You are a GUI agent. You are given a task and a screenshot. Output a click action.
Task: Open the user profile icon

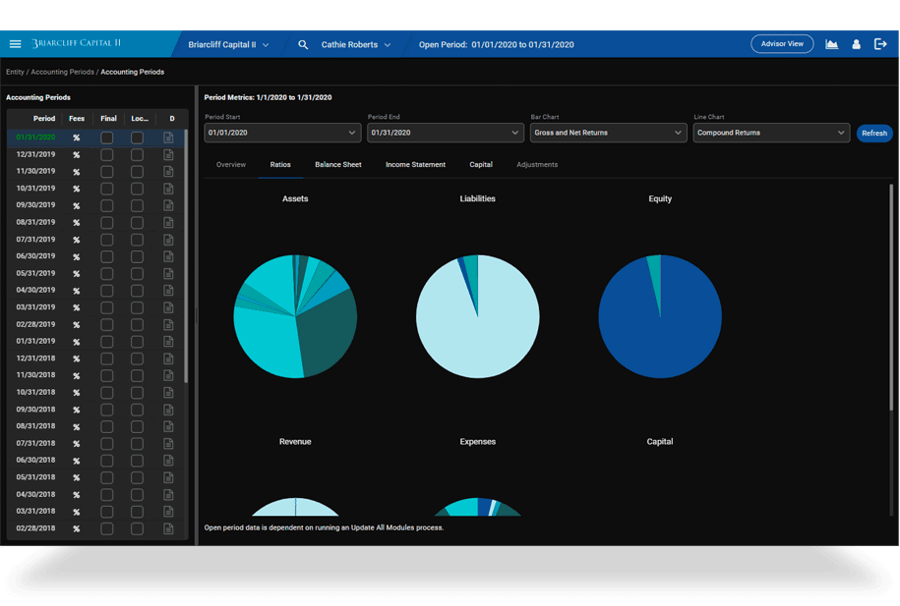(856, 44)
